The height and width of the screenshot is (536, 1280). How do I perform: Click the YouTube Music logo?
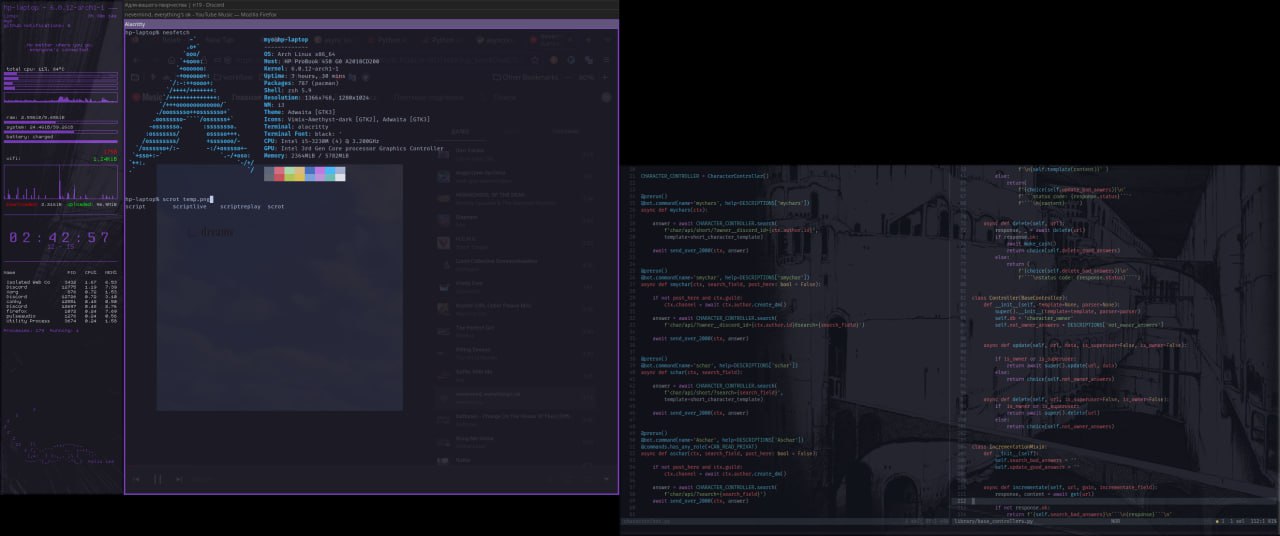(150, 97)
